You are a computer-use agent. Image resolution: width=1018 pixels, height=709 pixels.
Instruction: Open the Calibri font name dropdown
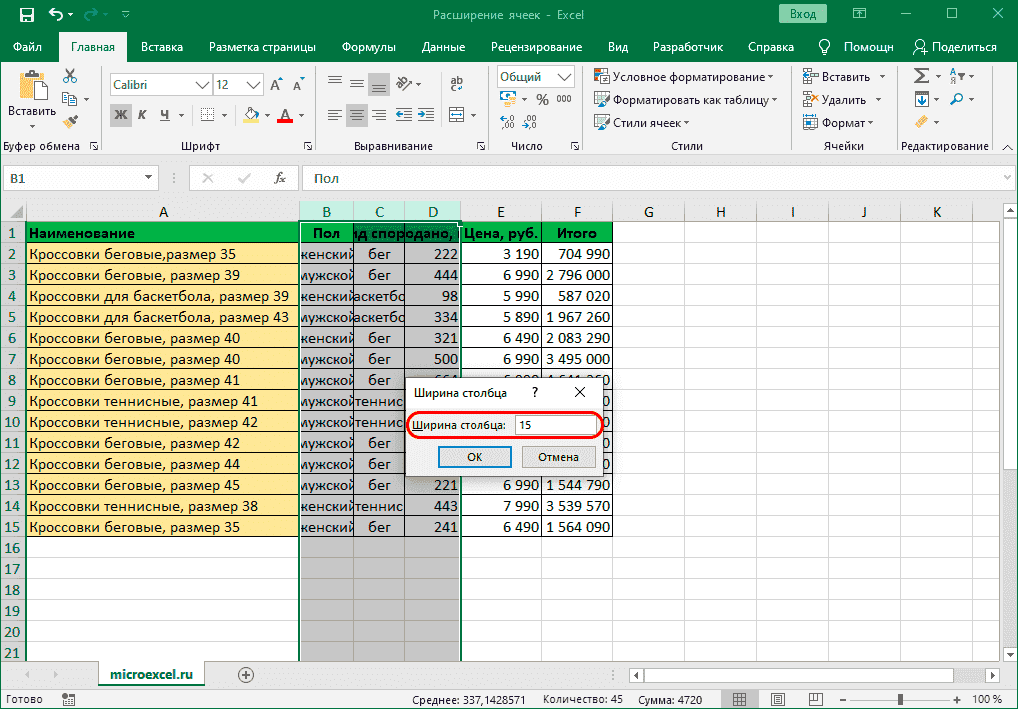click(x=201, y=85)
